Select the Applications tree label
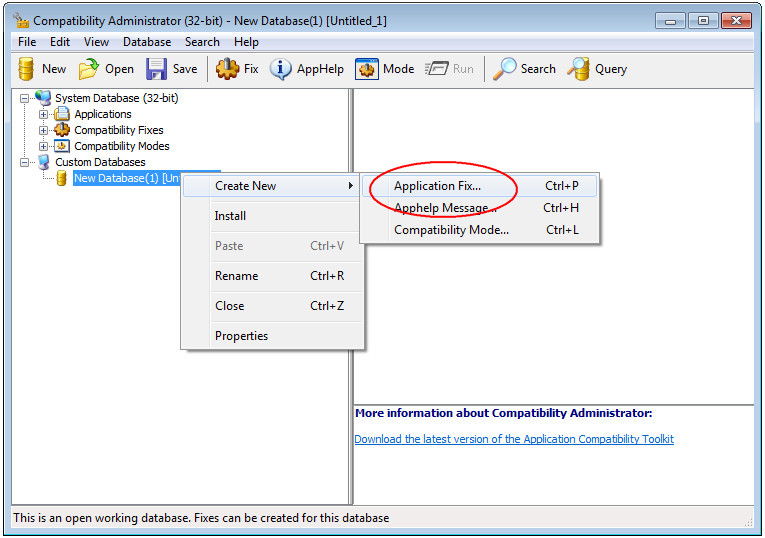765x538 pixels. tap(103, 114)
